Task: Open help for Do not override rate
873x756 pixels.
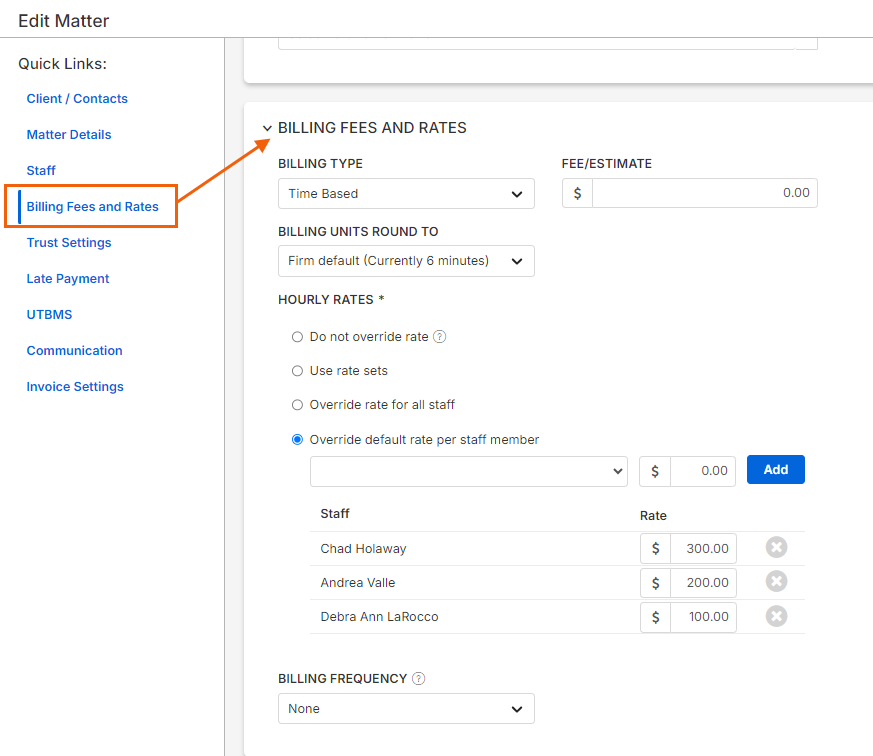Action: (x=440, y=337)
